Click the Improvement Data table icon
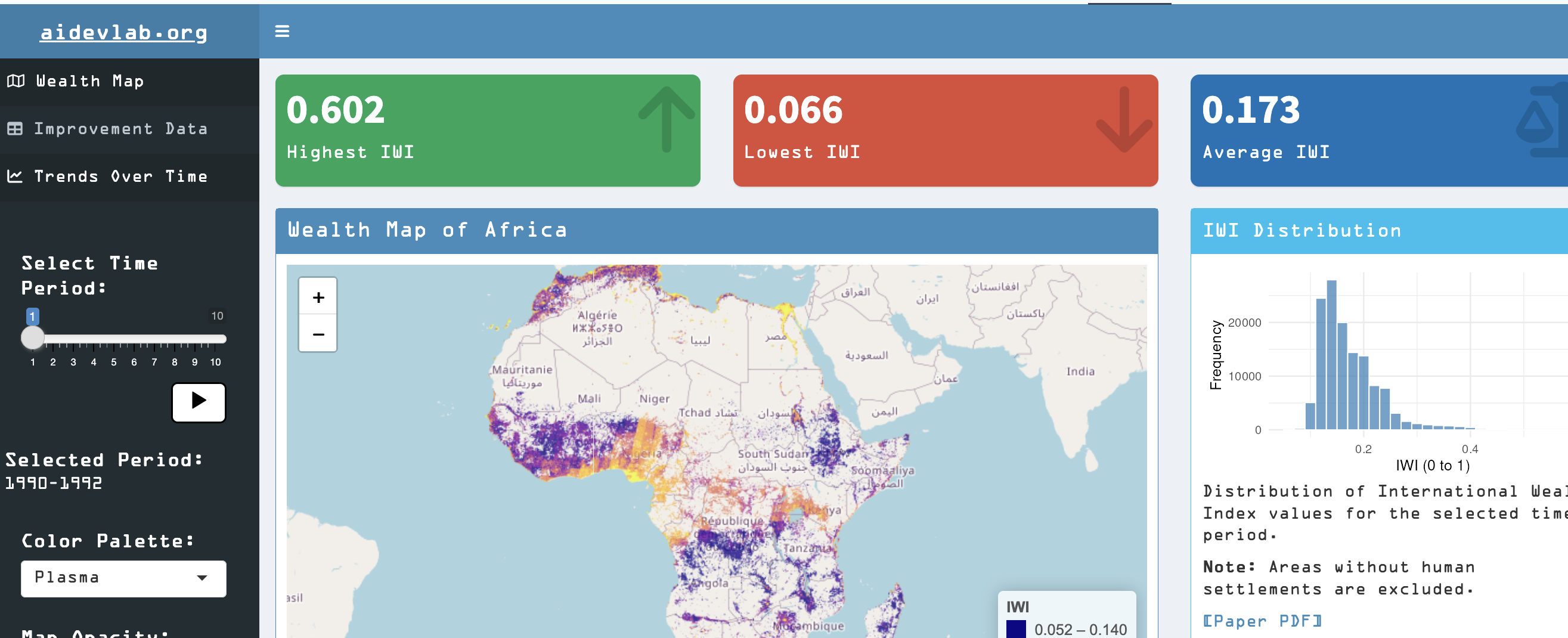 16,128
